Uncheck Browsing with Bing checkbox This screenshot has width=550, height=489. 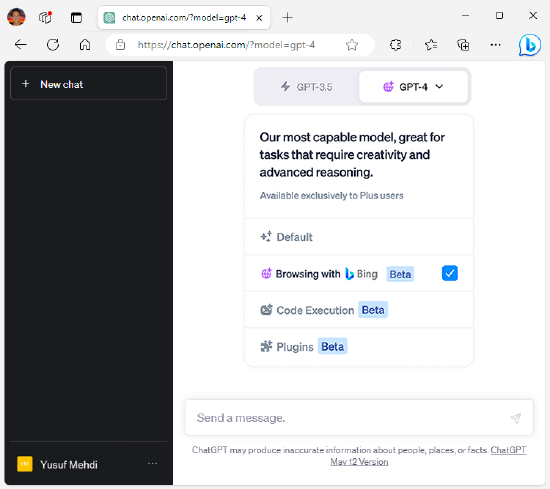pyautogui.click(x=450, y=273)
